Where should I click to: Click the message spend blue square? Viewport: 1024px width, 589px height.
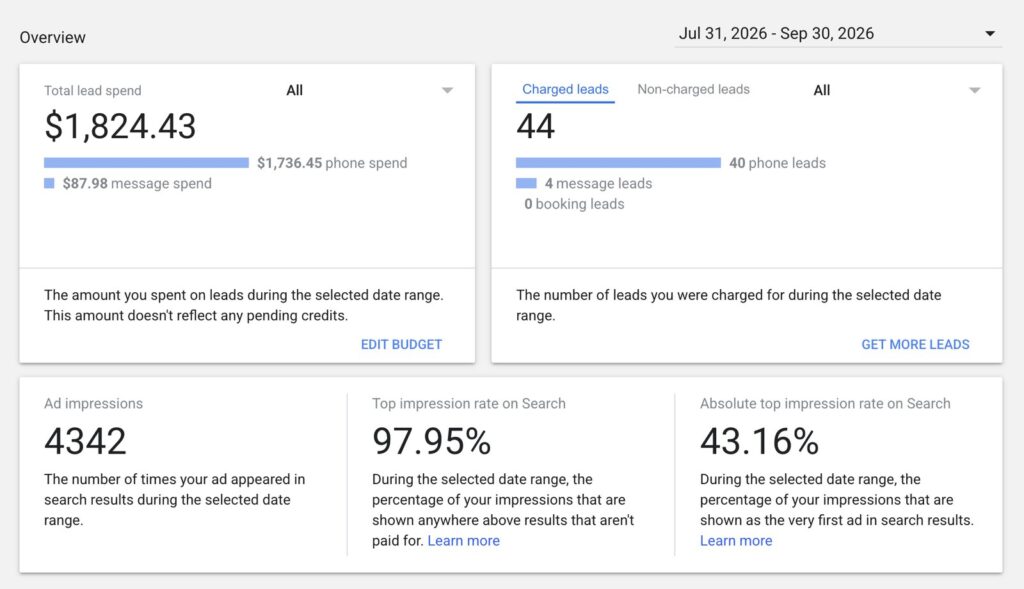point(49,183)
